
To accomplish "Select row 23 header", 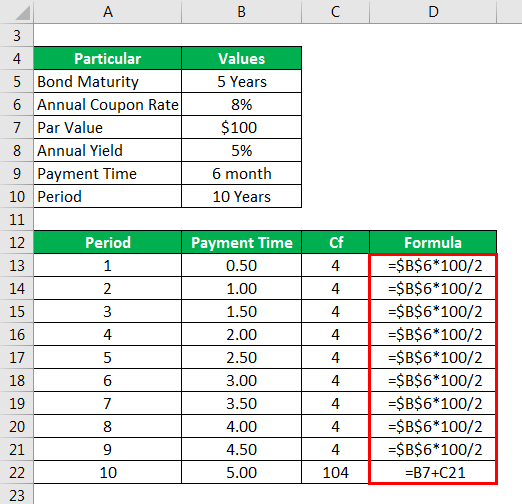I will [17, 495].
